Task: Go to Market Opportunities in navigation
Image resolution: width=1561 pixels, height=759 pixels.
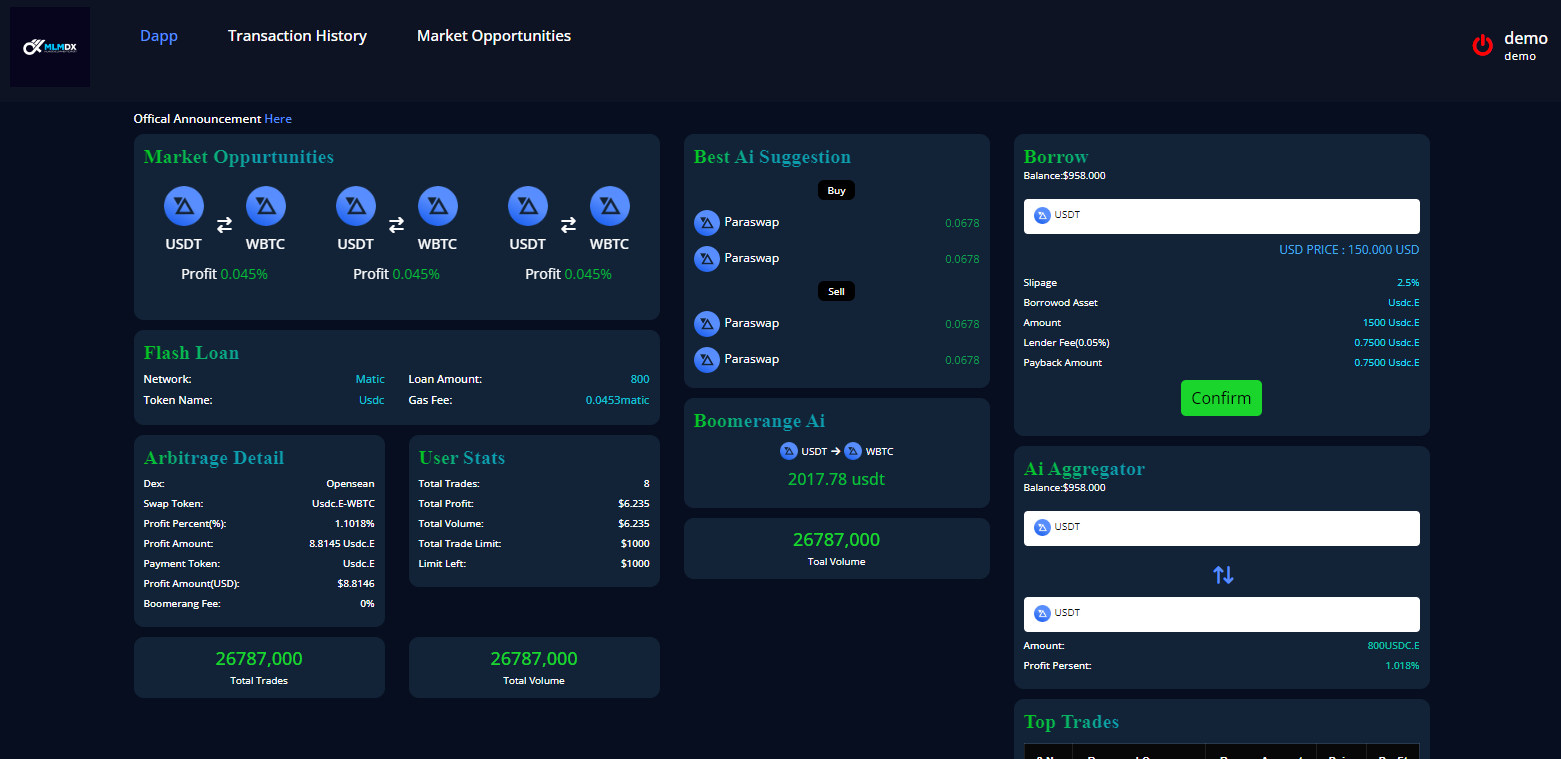Action: [494, 36]
